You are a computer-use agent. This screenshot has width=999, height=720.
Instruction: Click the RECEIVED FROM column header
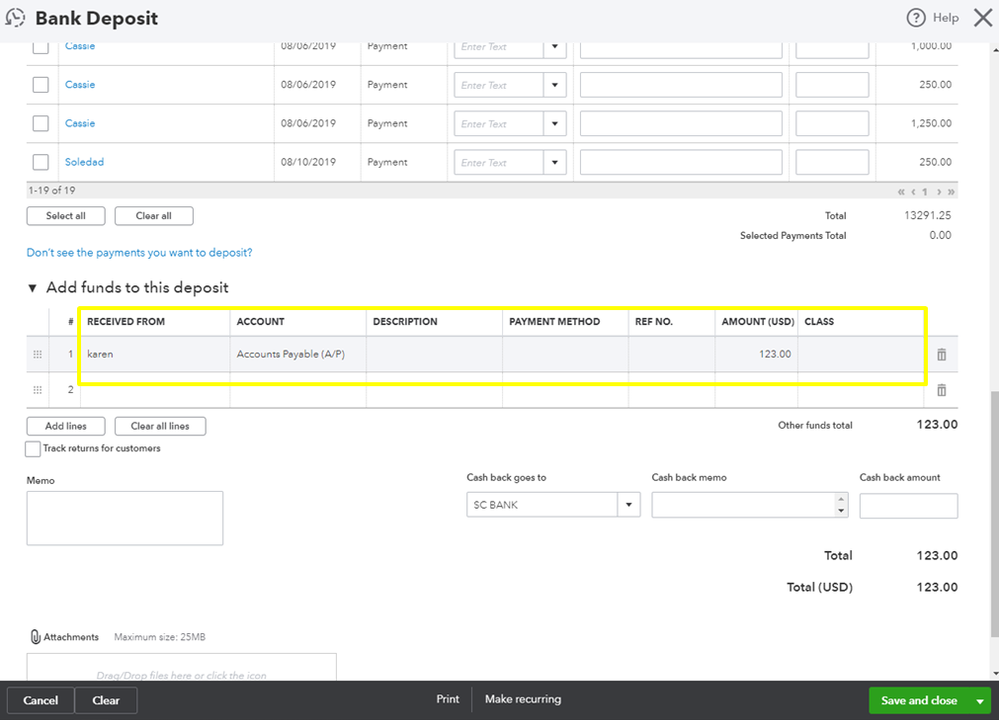[126, 322]
